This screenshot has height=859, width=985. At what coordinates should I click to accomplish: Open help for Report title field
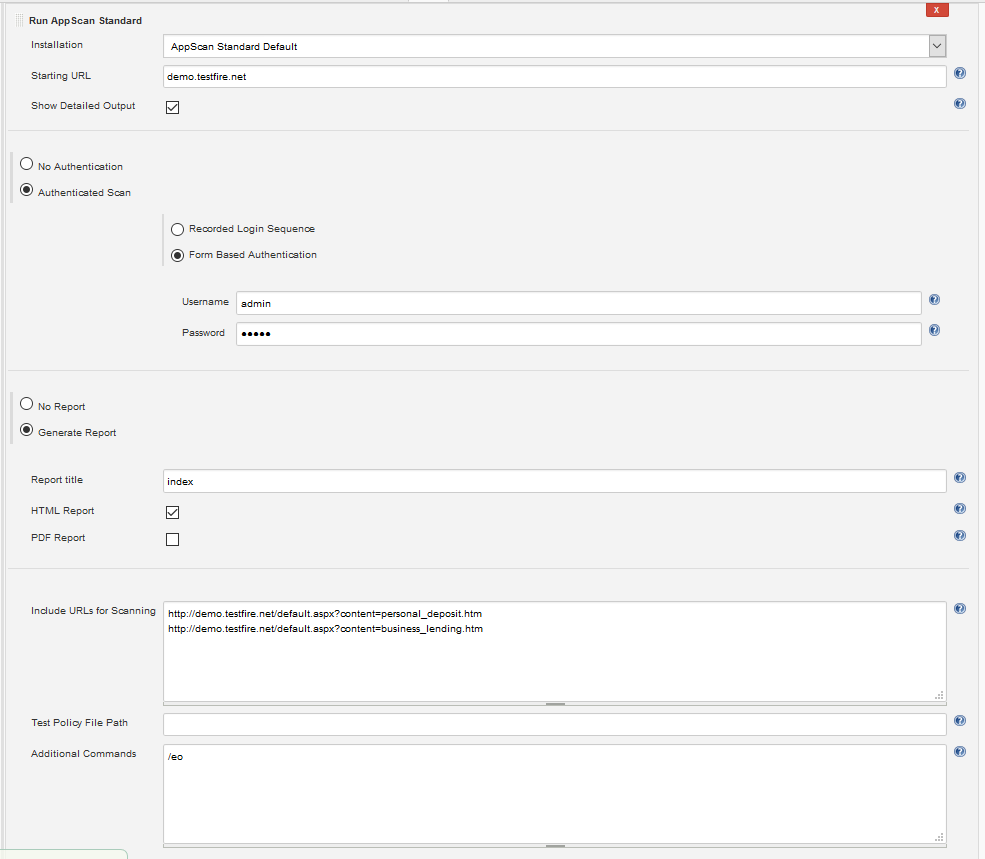pyautogui.click(x=959, y=478)
